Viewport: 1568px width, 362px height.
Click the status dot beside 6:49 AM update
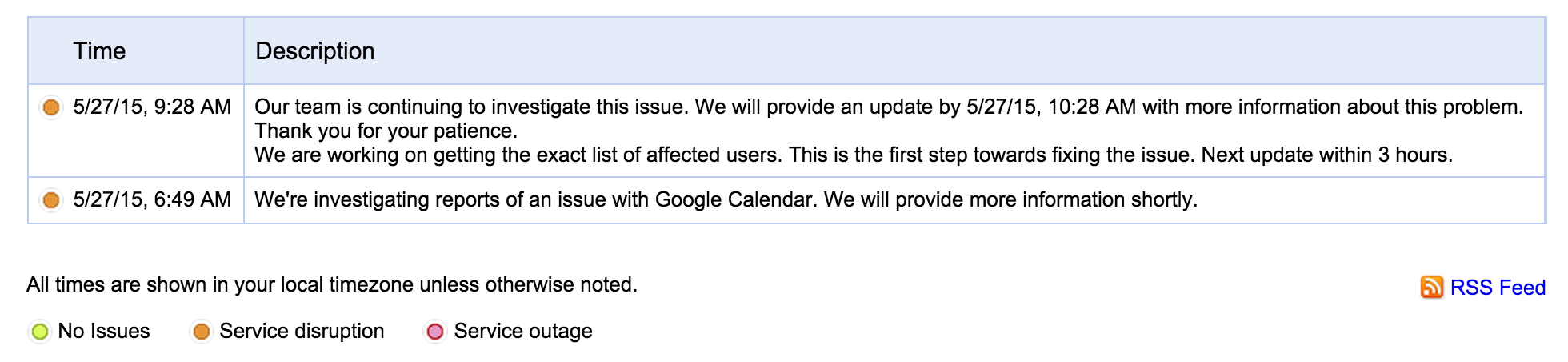tap(51, 200)
